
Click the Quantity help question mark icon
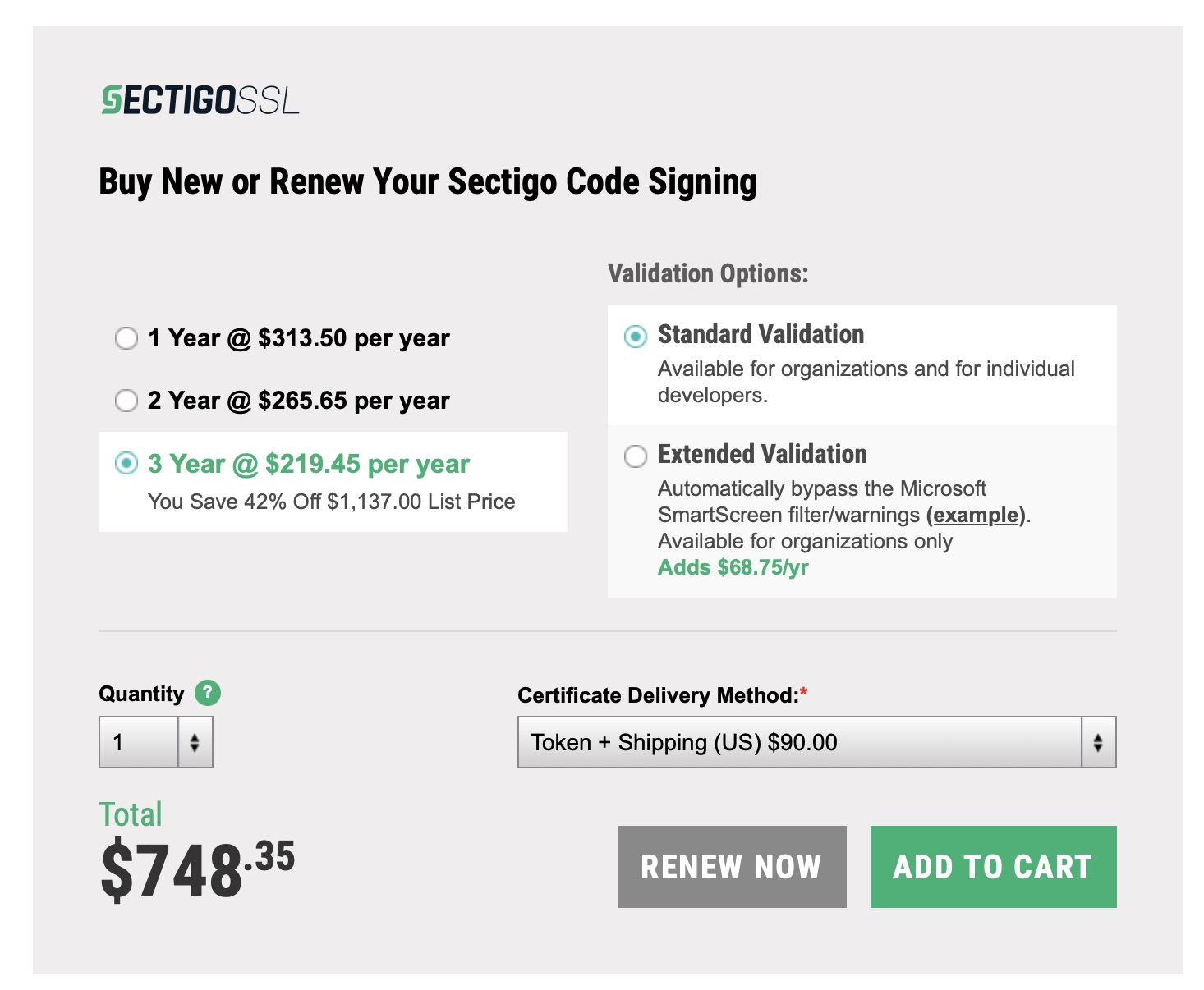point(208,693)
